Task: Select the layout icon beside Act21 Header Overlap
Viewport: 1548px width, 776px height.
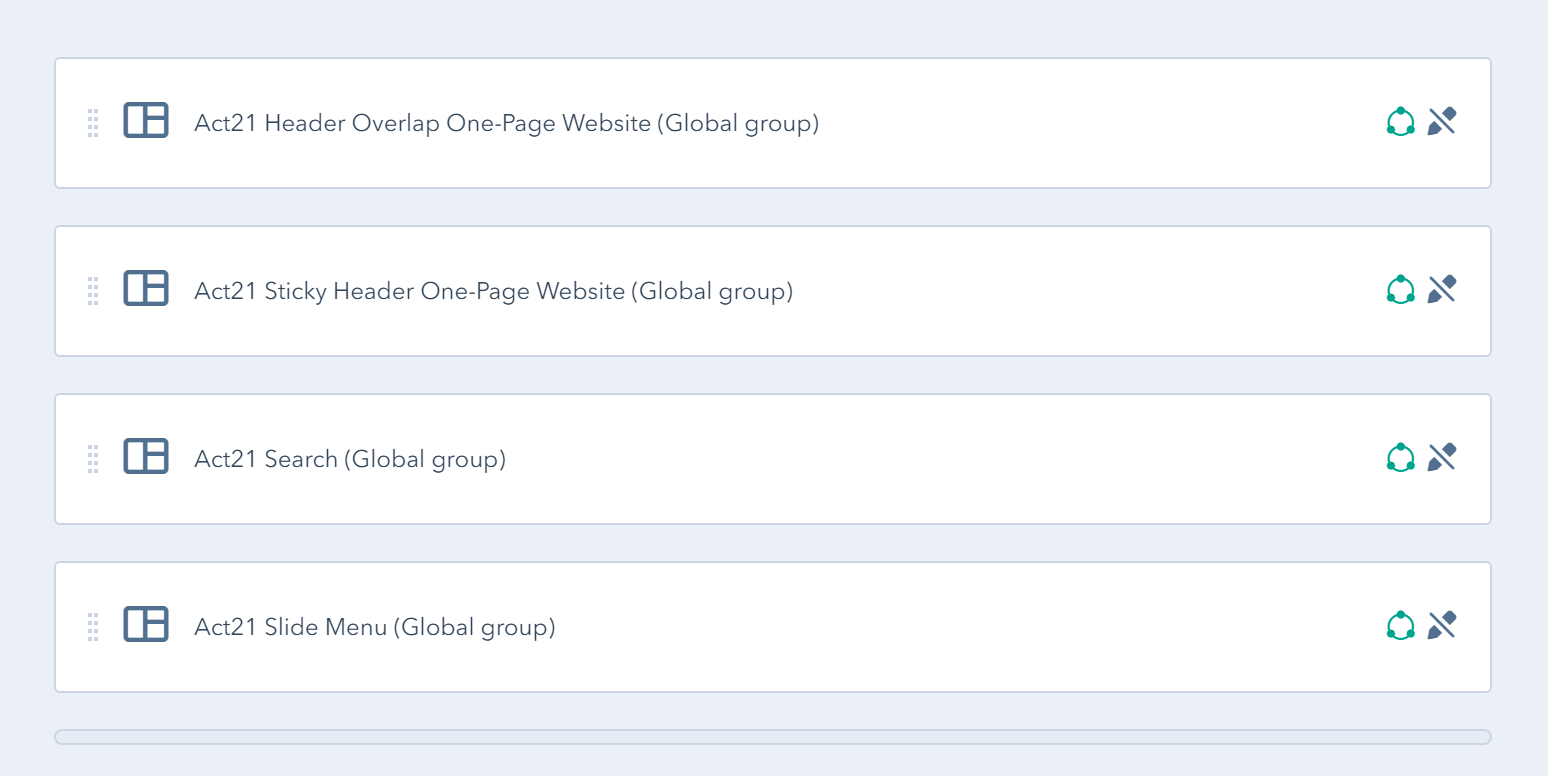Action: 146,121
